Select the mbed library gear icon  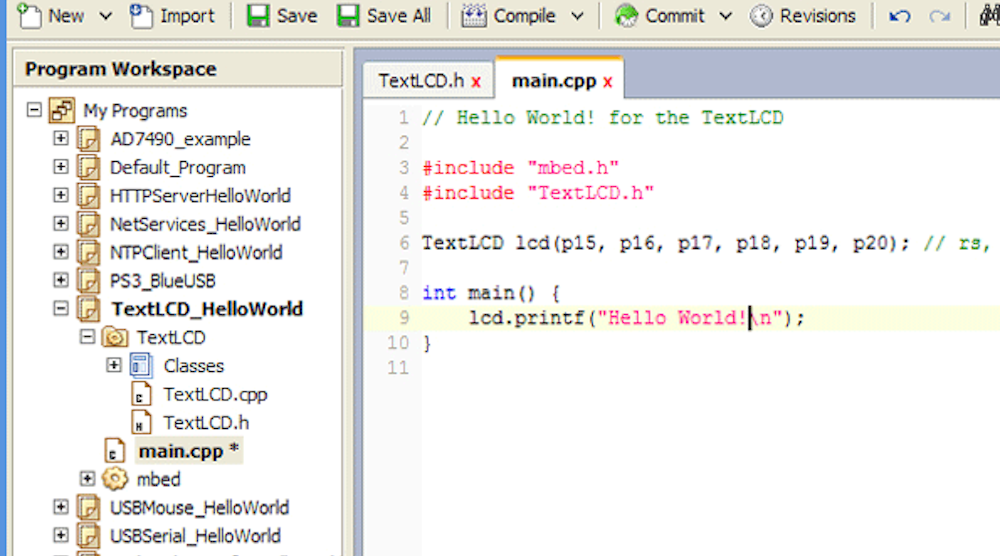coord(115,479)
